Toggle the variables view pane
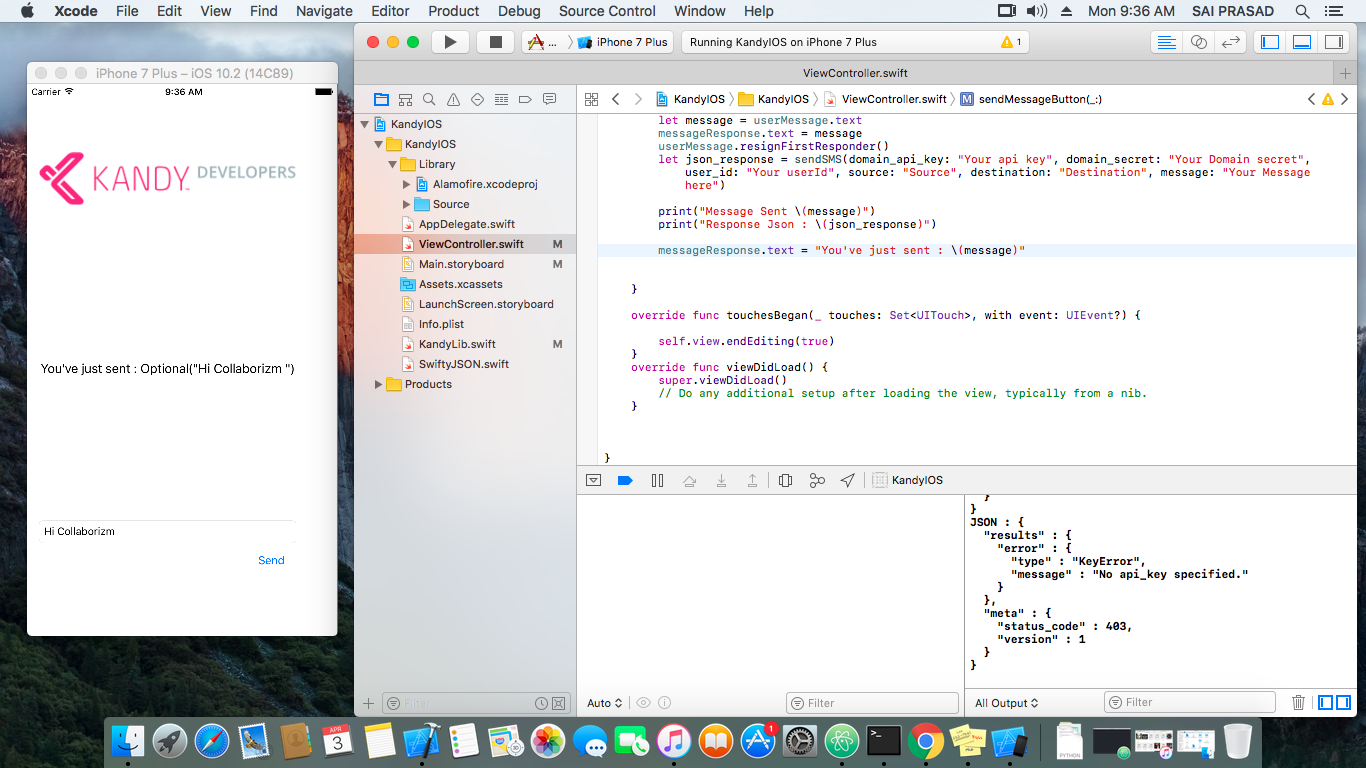Screen dimensions: 1366x768 click(1325, 703)
